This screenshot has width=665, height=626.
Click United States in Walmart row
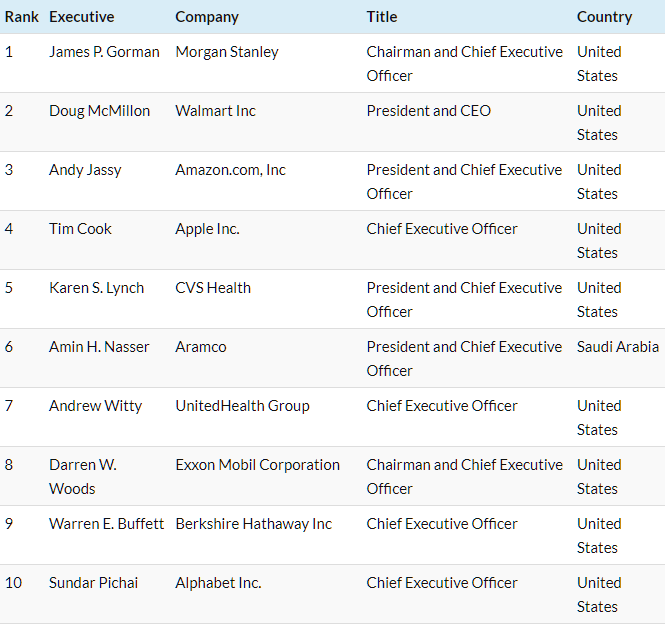pyautogui.click(x=599, y=123)
